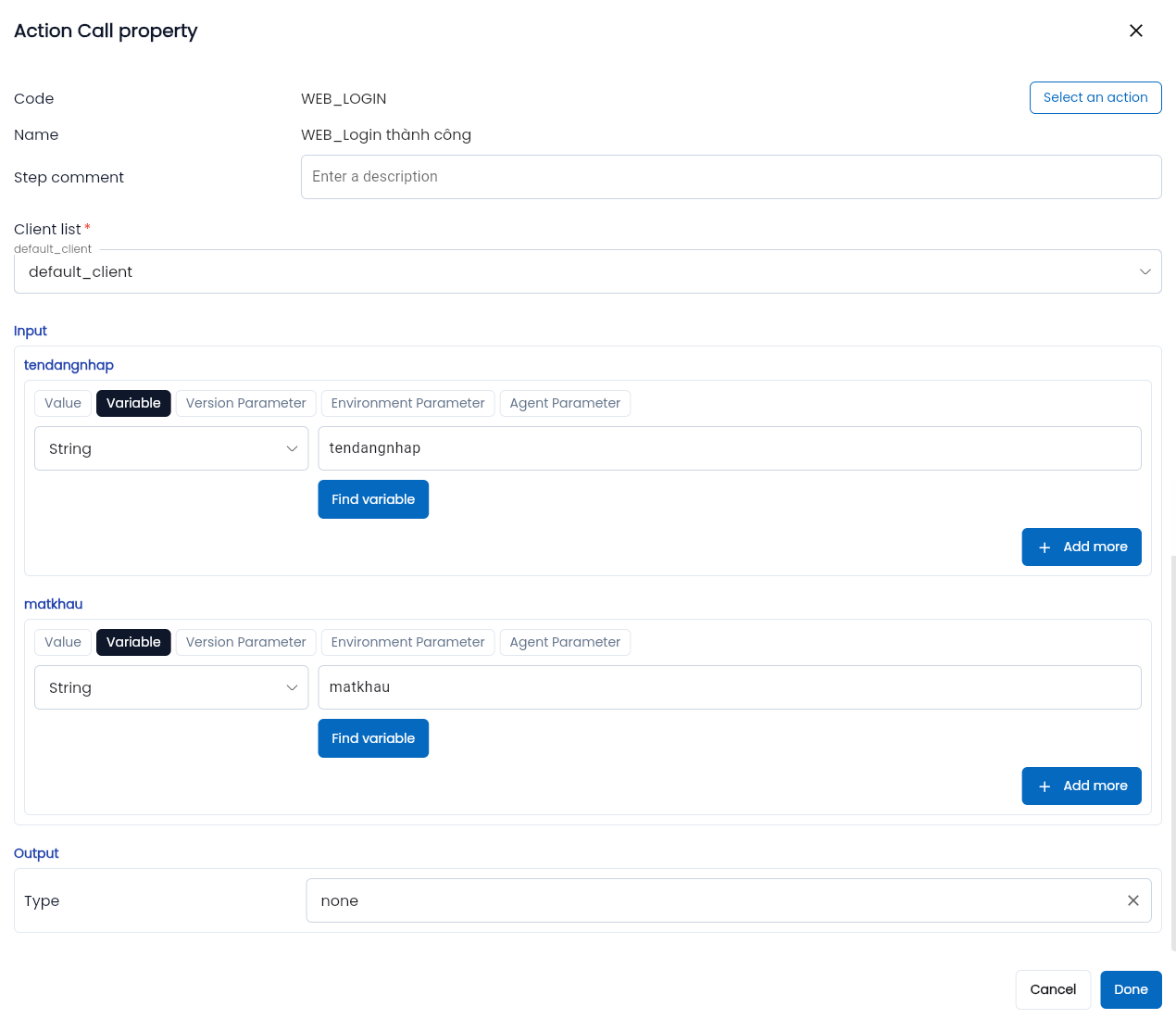This screenshot has height=1019, width=1176.
Task: Click Add more in matkhau section
Action: [x=1082, y=786]
